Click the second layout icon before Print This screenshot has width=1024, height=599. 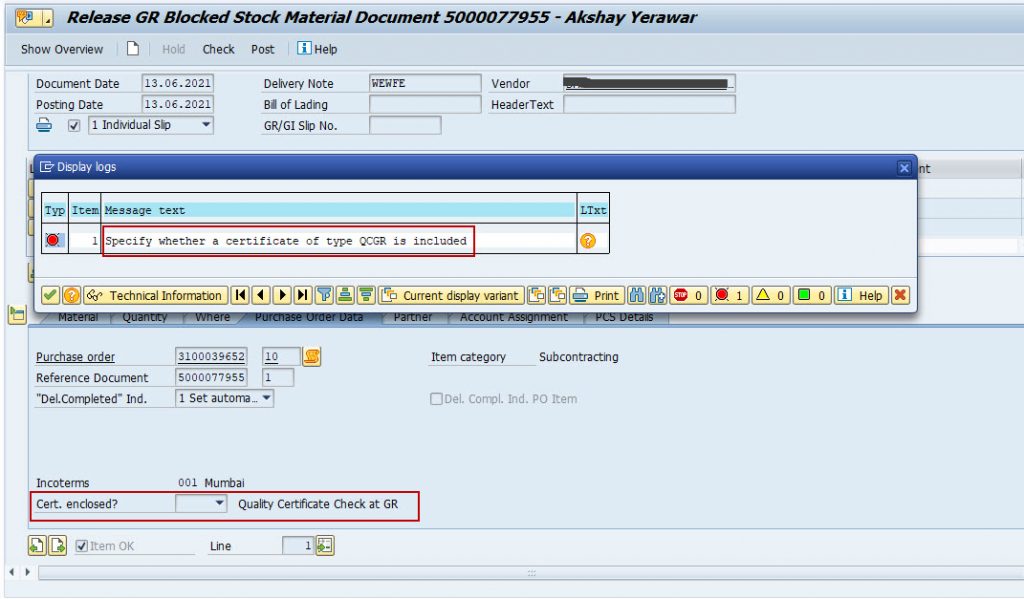558,295
